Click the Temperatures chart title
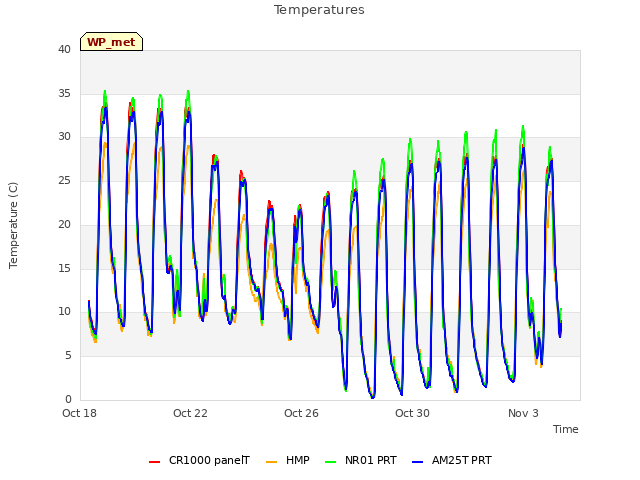The width and height of the screenshot is (640, 480). pyautogui.click(x=319, y=10)
